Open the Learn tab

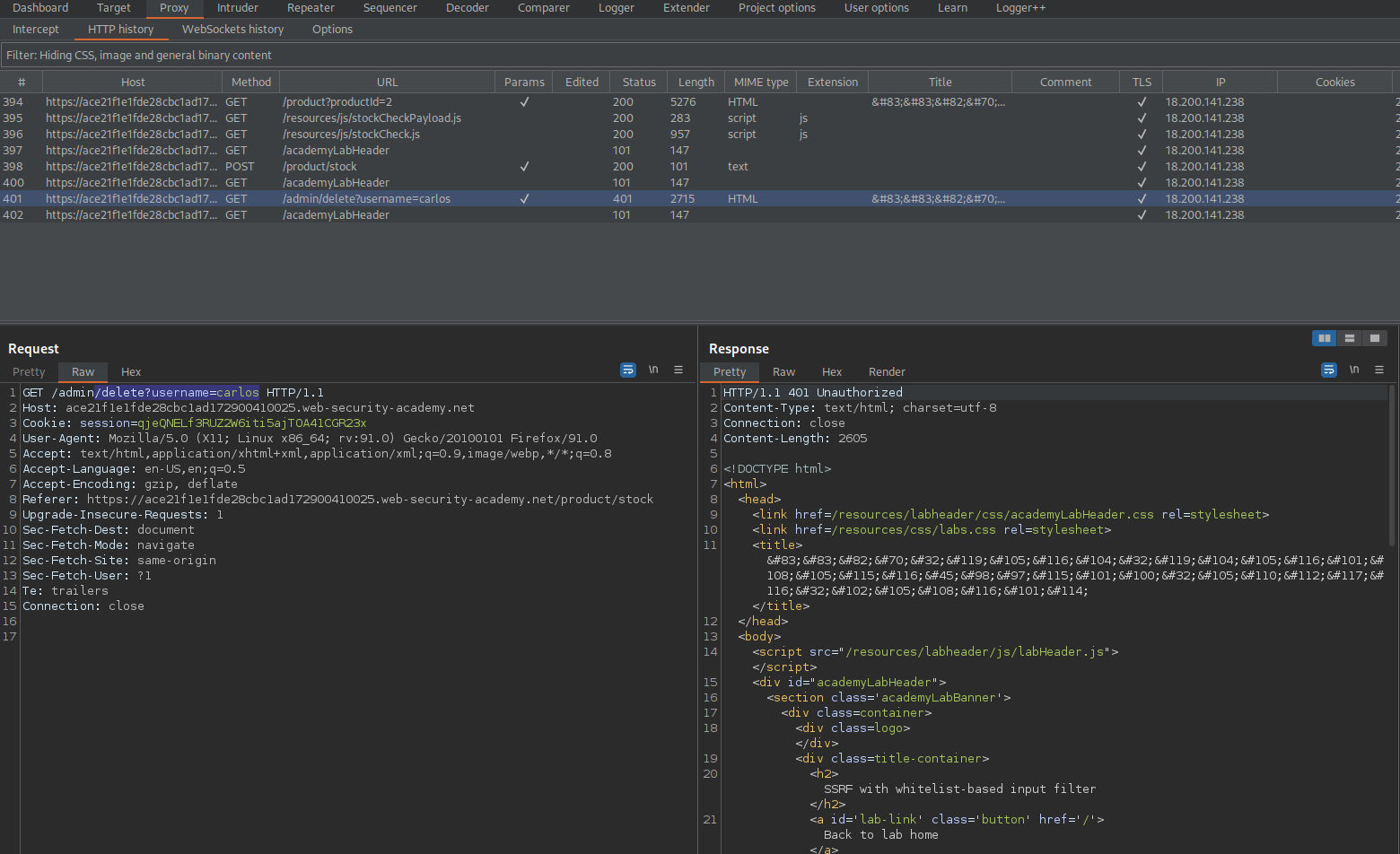[x=953, y=8]
